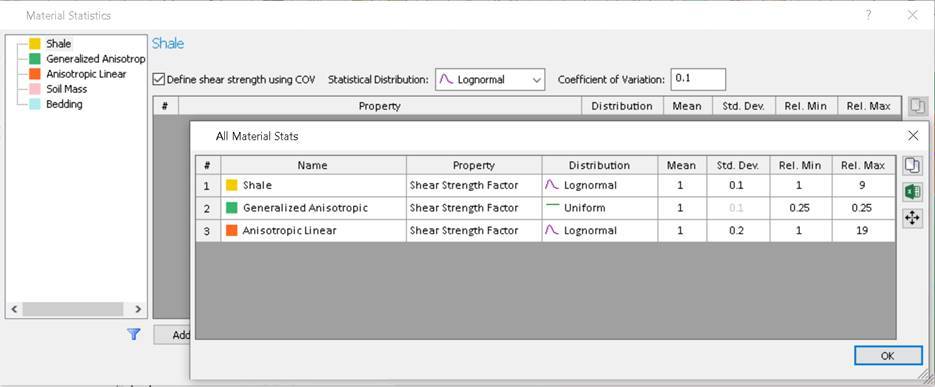Click Rel. Max value 9 in Shale row
This screenshot has height=387, width=935.
(863, 185)
